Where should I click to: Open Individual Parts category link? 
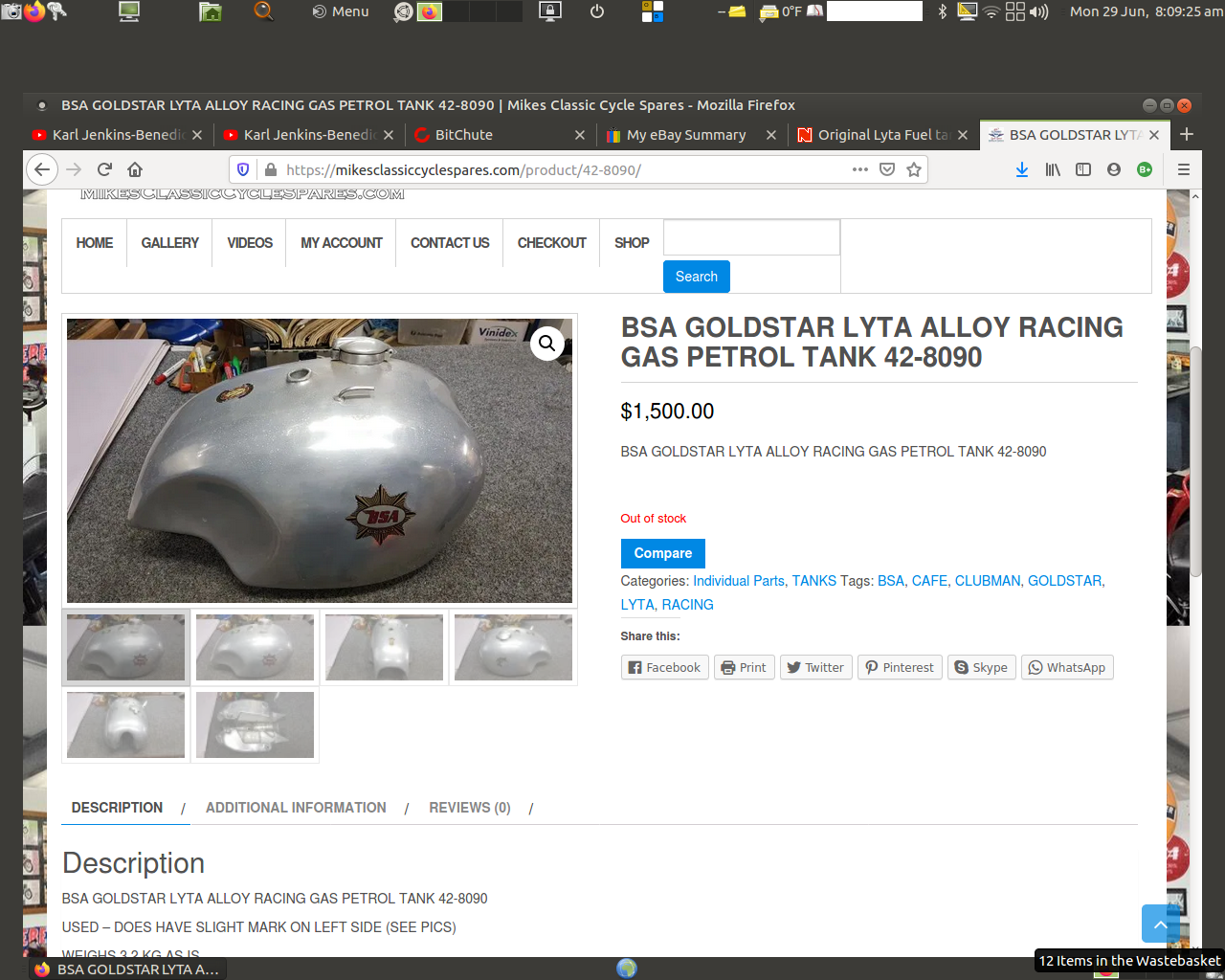739,581
